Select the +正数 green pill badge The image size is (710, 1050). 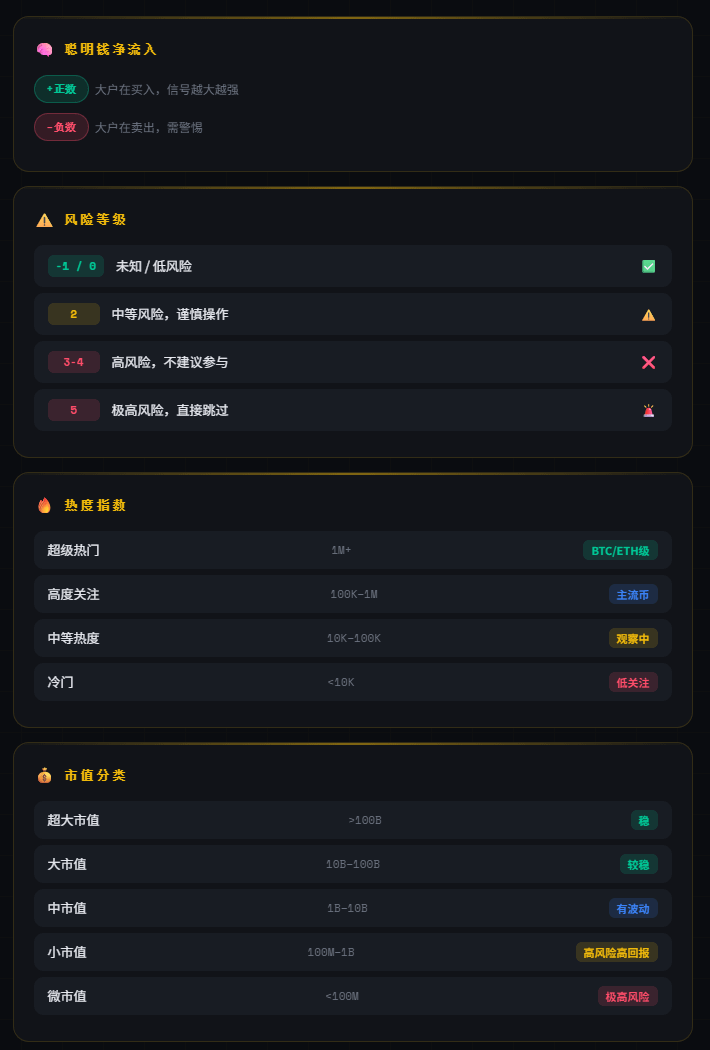point(62,89)
